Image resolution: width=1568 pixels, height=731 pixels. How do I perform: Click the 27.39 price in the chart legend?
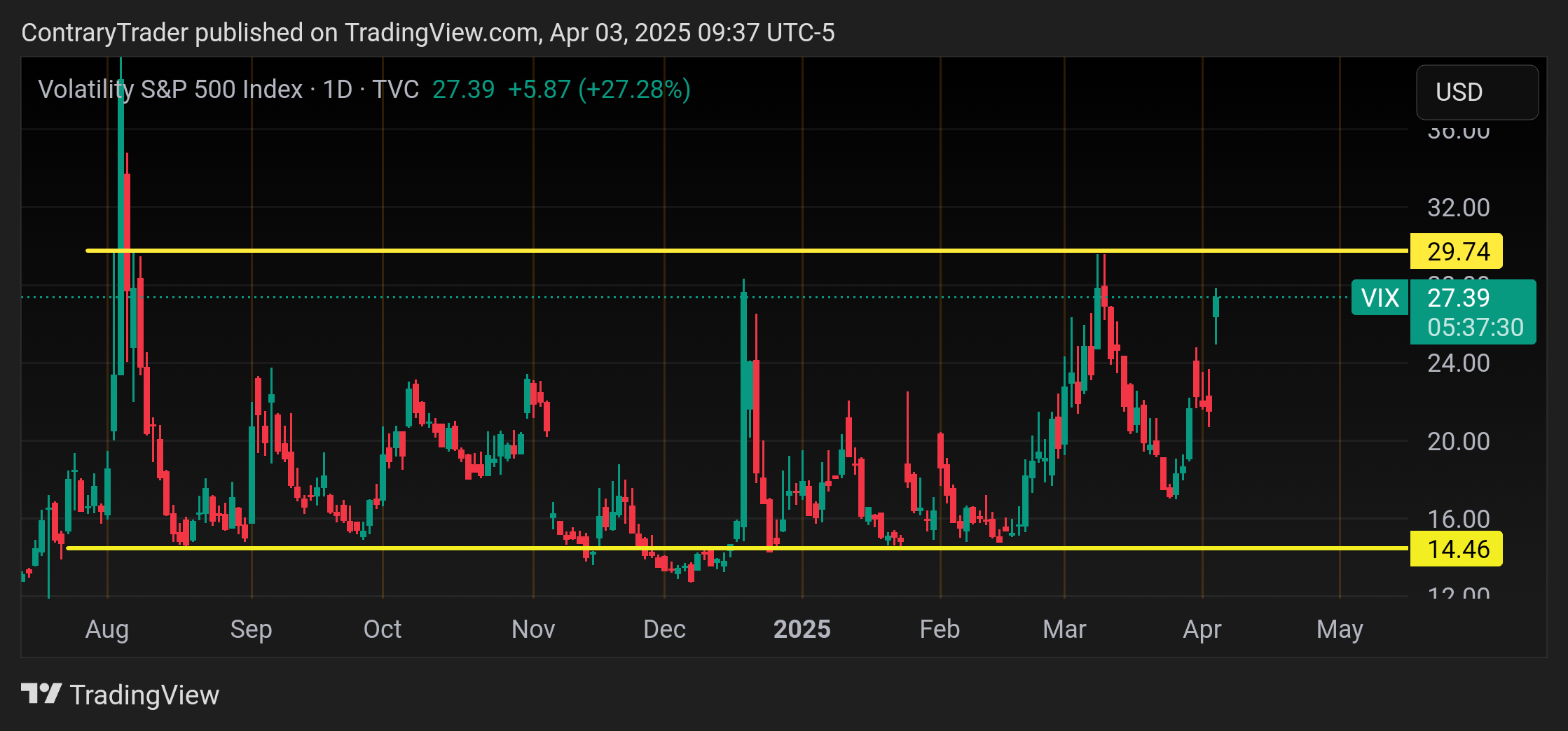(x=463, y=90)
